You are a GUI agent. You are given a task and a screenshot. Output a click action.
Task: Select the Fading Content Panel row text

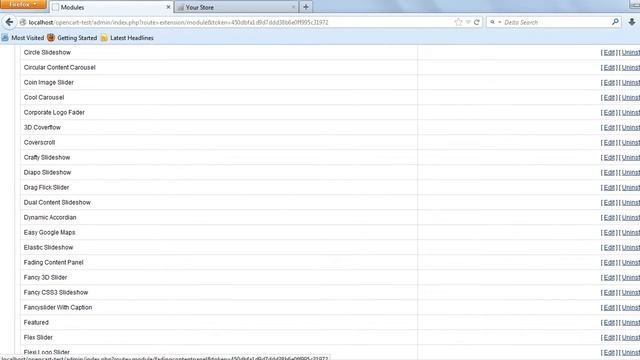pos(53,262)
